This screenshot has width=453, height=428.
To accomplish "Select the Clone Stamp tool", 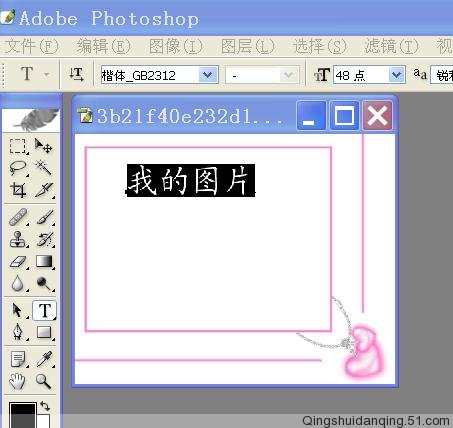I will click(x=18, y=239).
